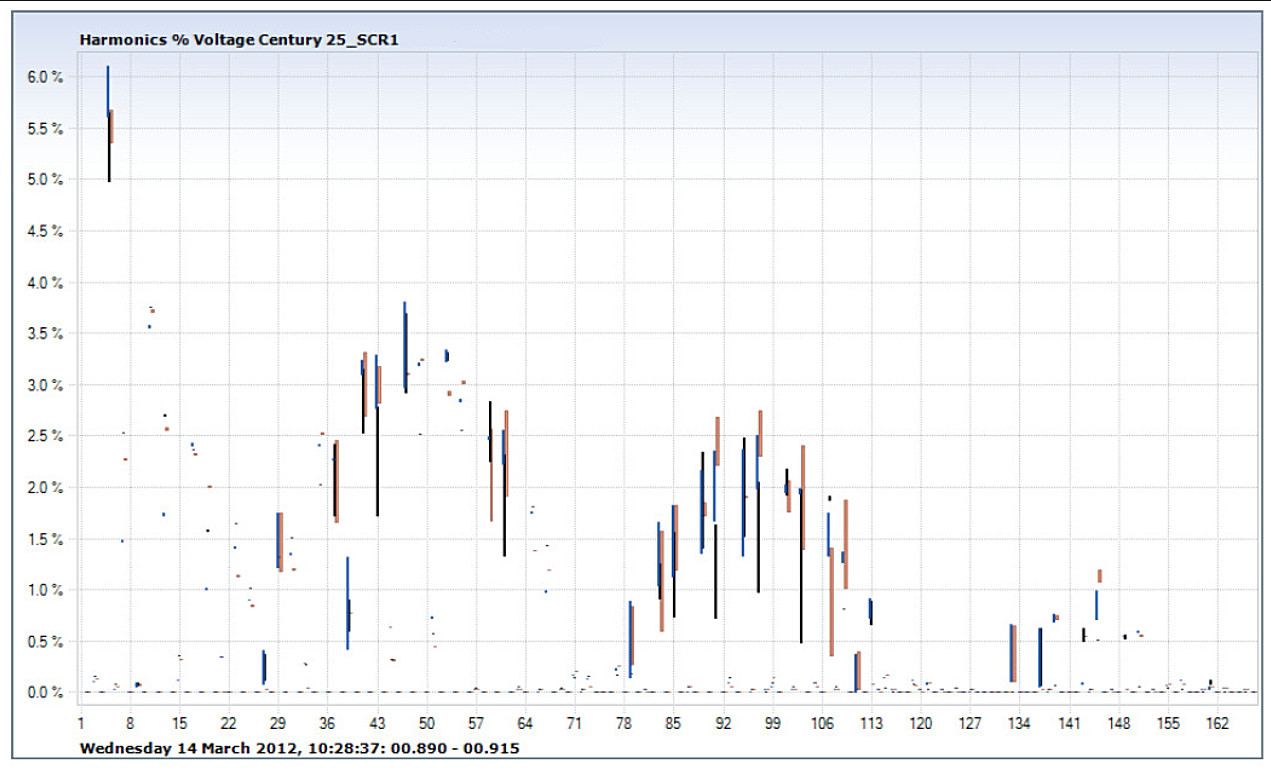
Task: Click harmonic number '92' on x-axis
Action: coord(724,722)
